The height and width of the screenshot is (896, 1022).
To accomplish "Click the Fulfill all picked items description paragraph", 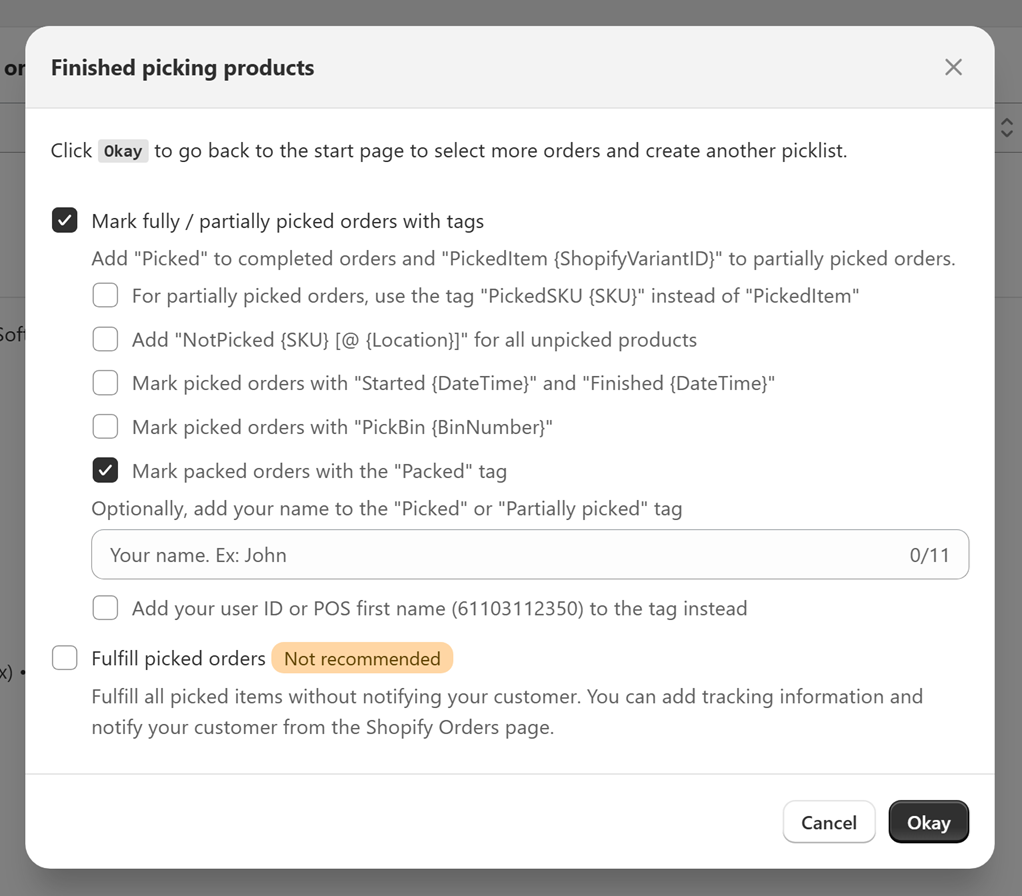I will tap(506, 712).
